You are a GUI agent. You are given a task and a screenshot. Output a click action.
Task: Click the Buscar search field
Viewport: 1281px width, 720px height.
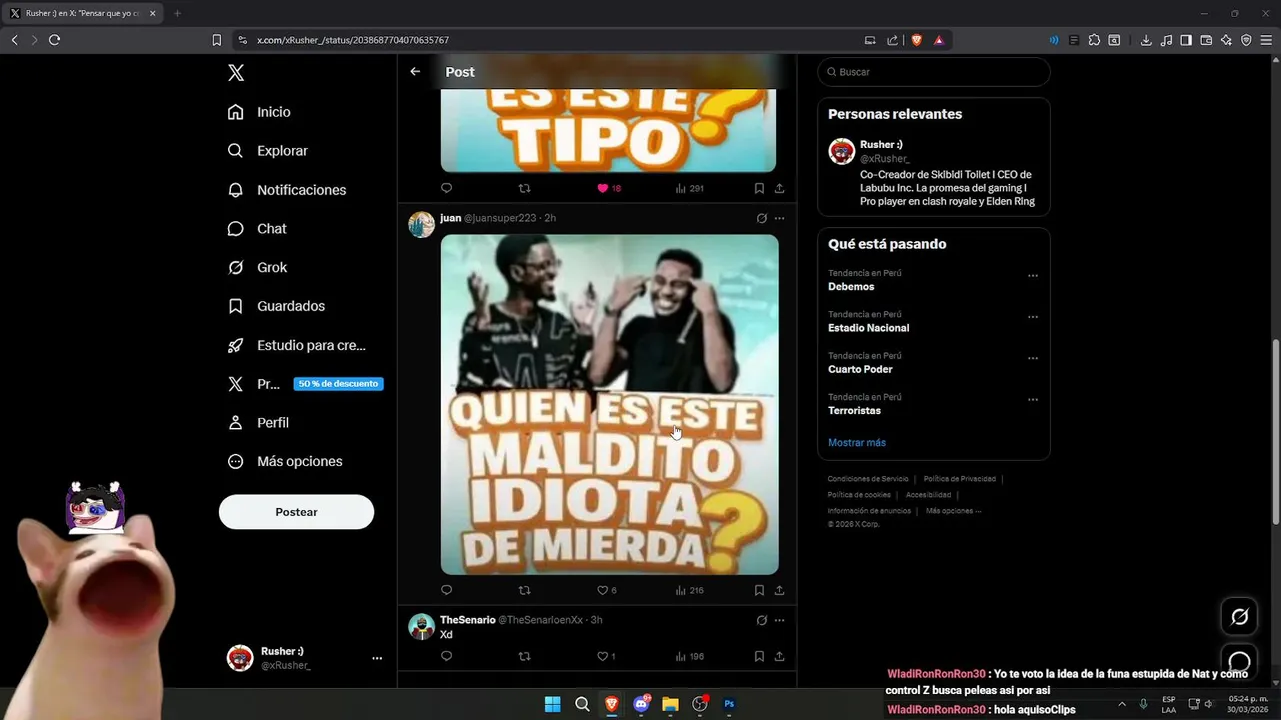click(x=934, y=72)
